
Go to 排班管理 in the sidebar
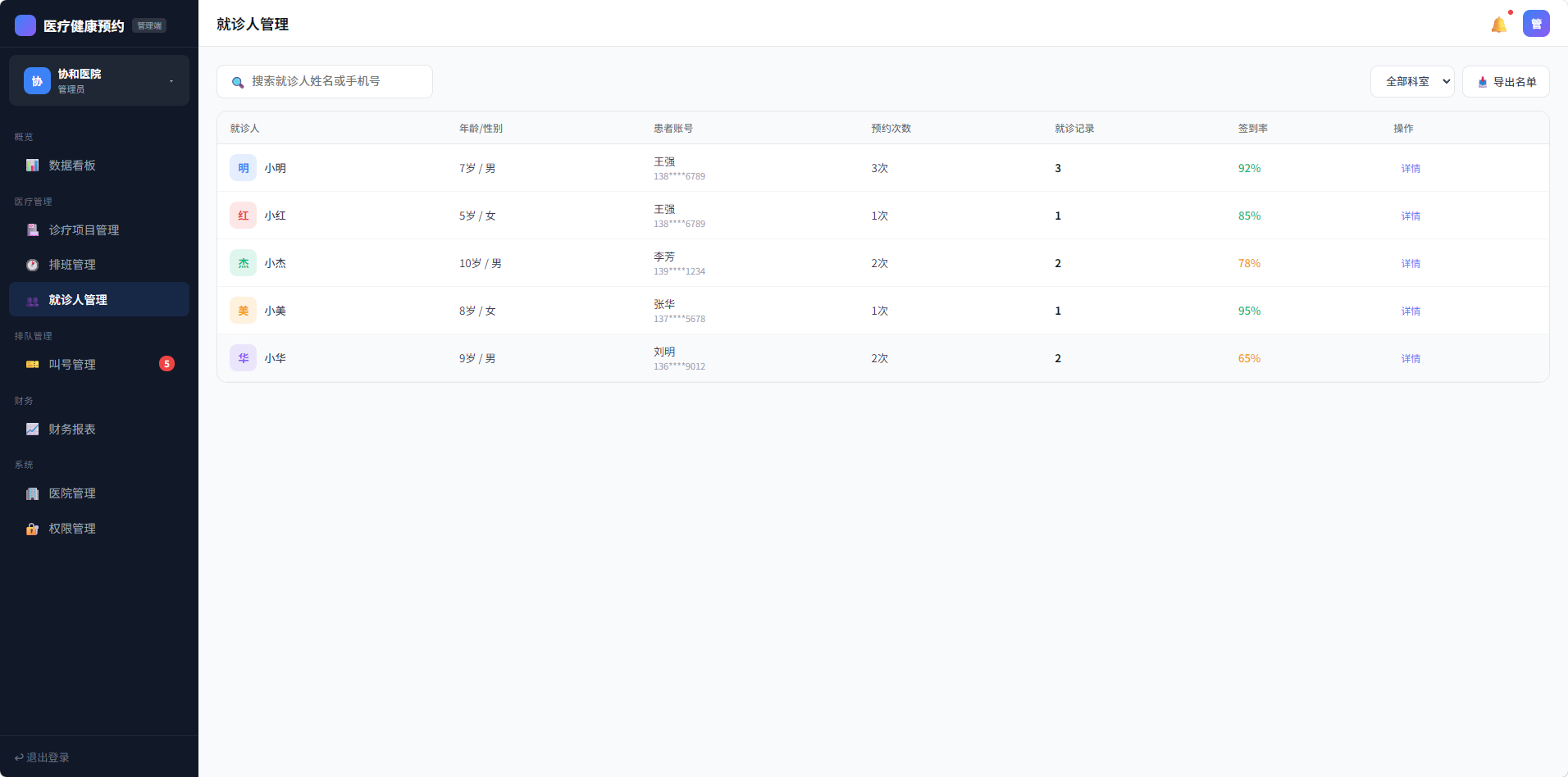point(72,265)
